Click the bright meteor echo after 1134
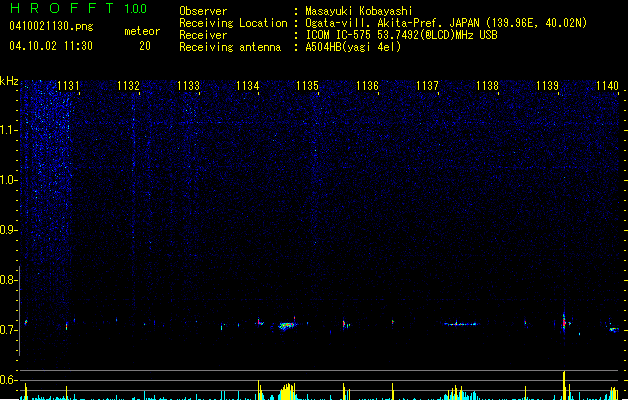The height and width of the screenshot is (400, 629). point(286,325)
